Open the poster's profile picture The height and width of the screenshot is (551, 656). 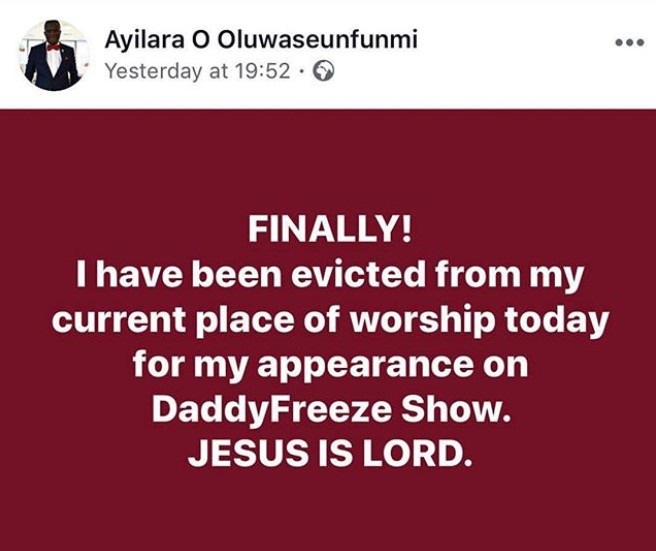pyautogui.click(x=53, y=55)
